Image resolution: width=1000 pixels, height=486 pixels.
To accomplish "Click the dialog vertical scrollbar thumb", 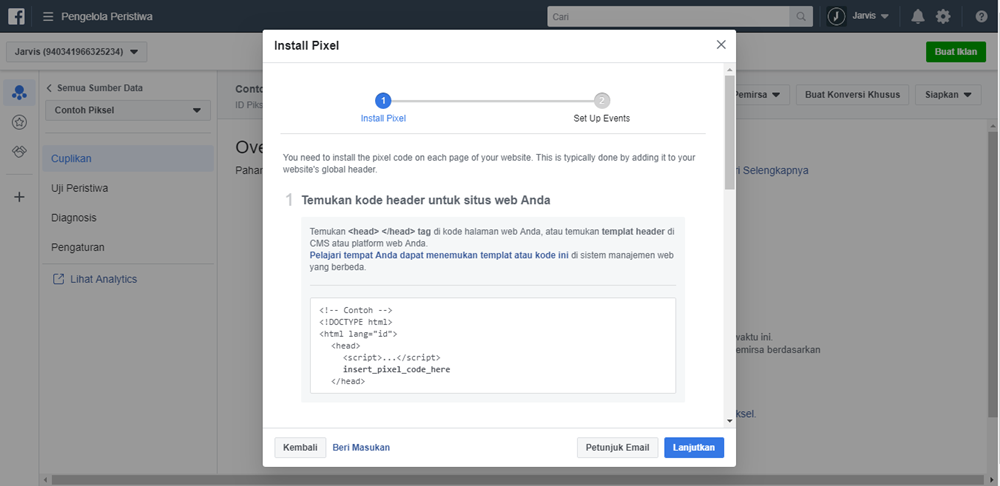I will coord(730,132).
